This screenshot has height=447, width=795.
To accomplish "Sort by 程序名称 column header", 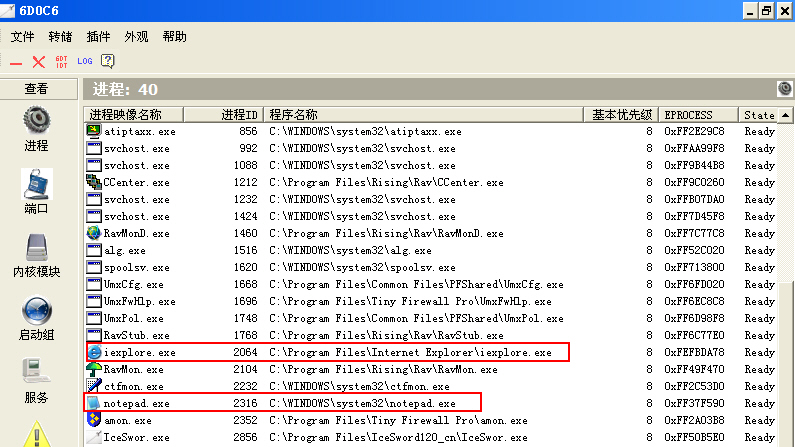I will click(424, 115).
